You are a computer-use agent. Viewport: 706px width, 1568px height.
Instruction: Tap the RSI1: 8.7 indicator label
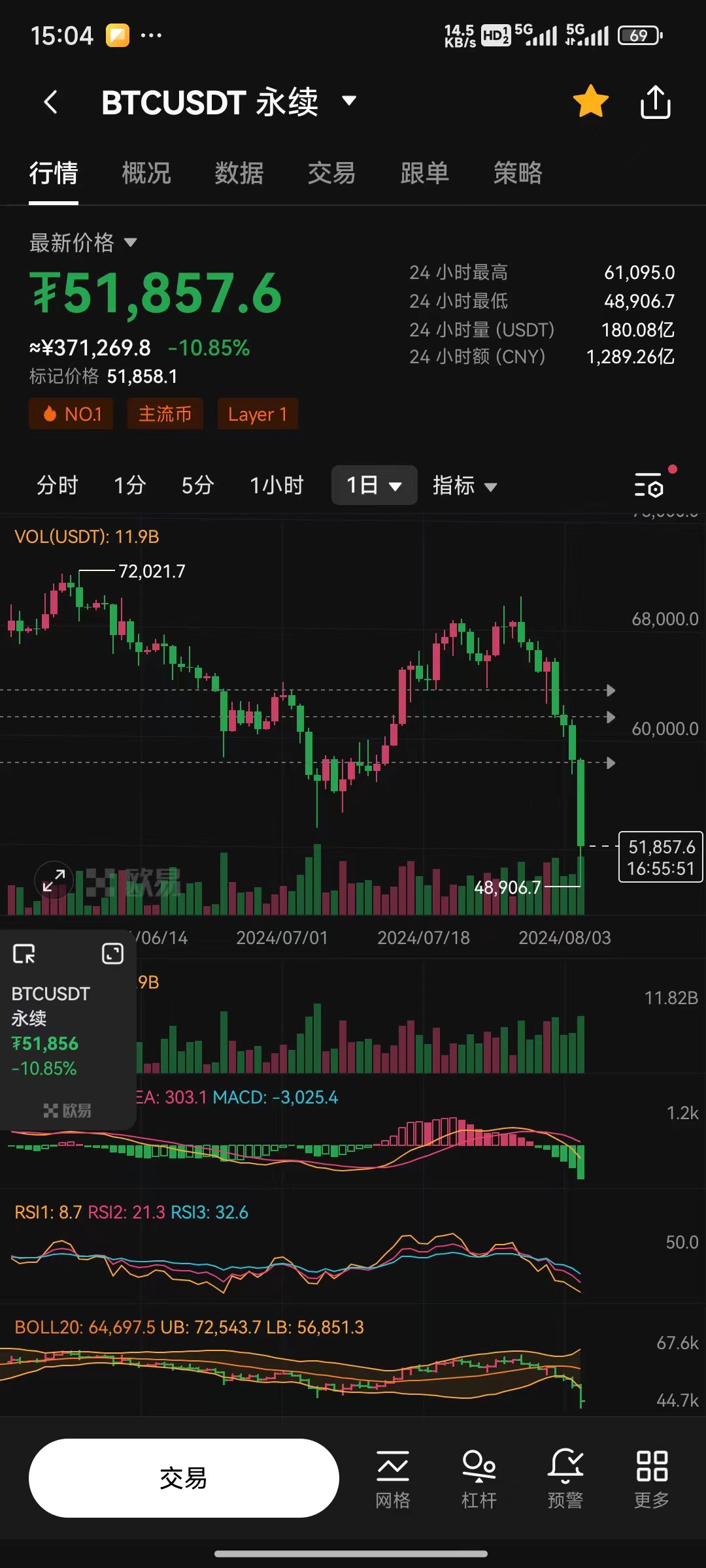pyautogui.click(x=48, y=1213)
